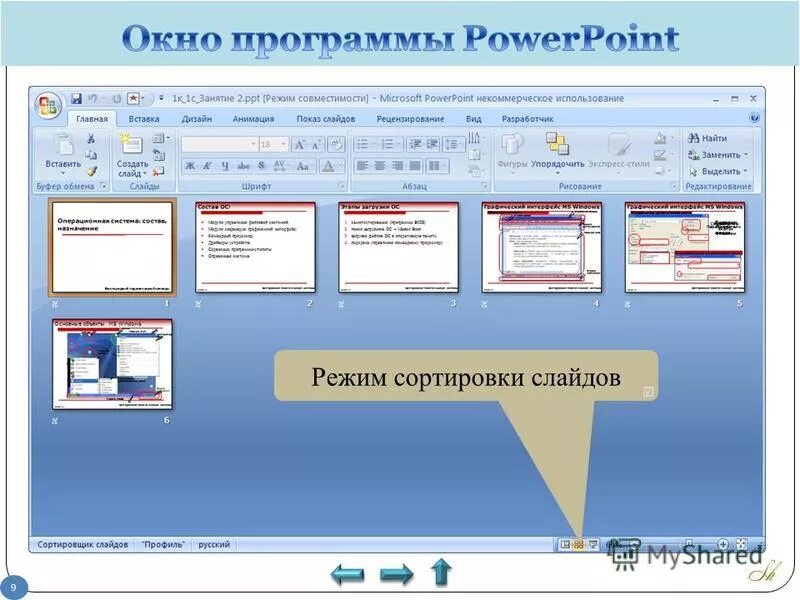Click the numbered list icon
This screenshot has height=600, width=800.
390,144
